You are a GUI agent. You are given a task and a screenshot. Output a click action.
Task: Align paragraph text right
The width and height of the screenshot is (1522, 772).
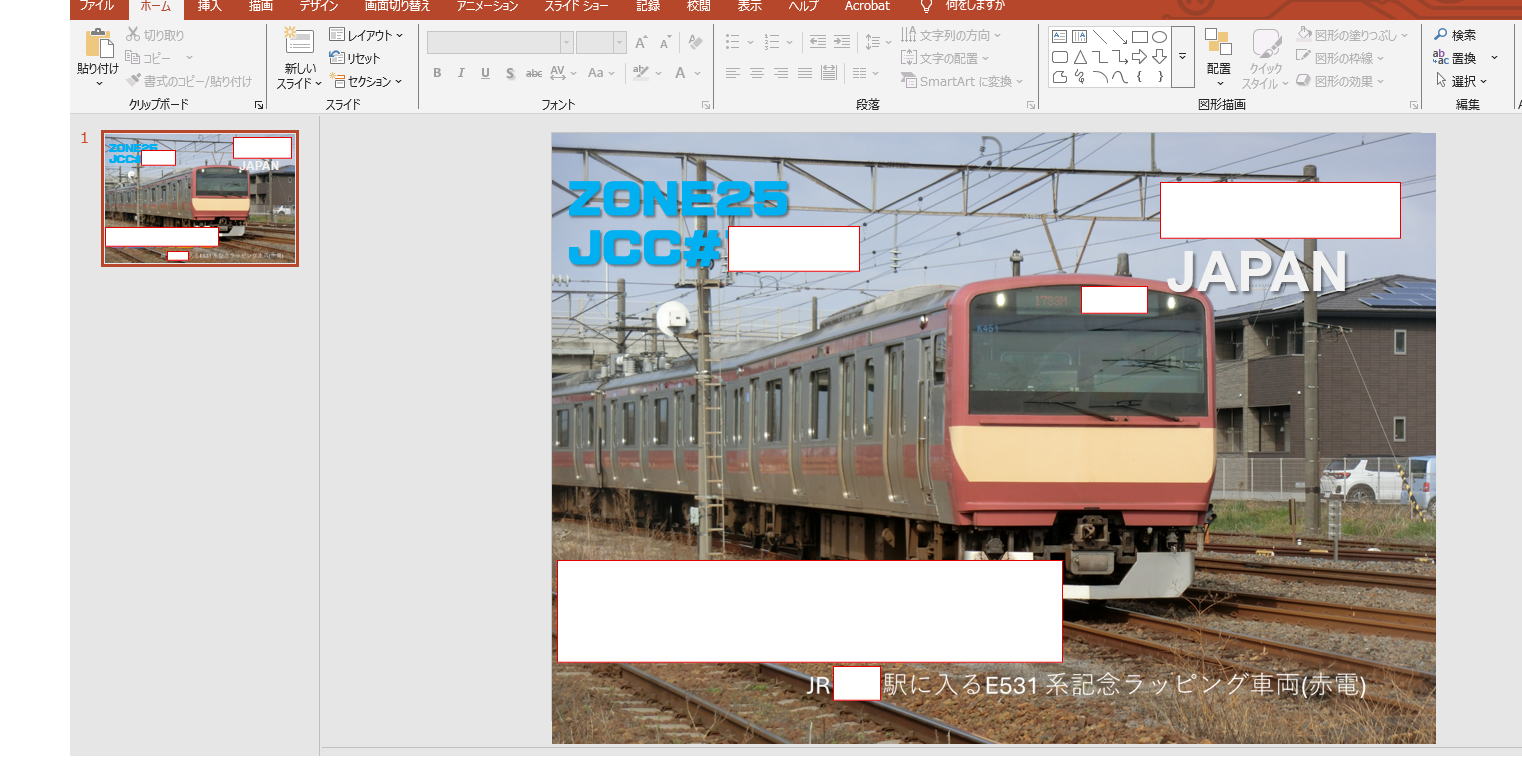pos(781,73)
